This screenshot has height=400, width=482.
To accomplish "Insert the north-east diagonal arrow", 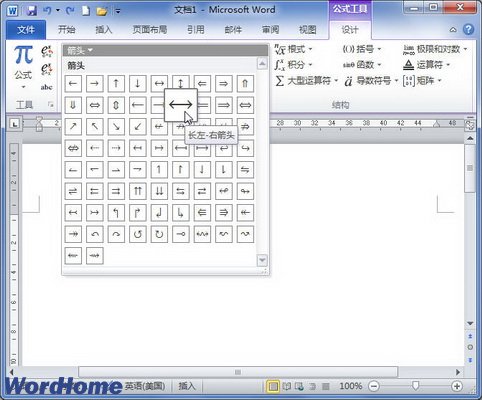I will 73,127.
